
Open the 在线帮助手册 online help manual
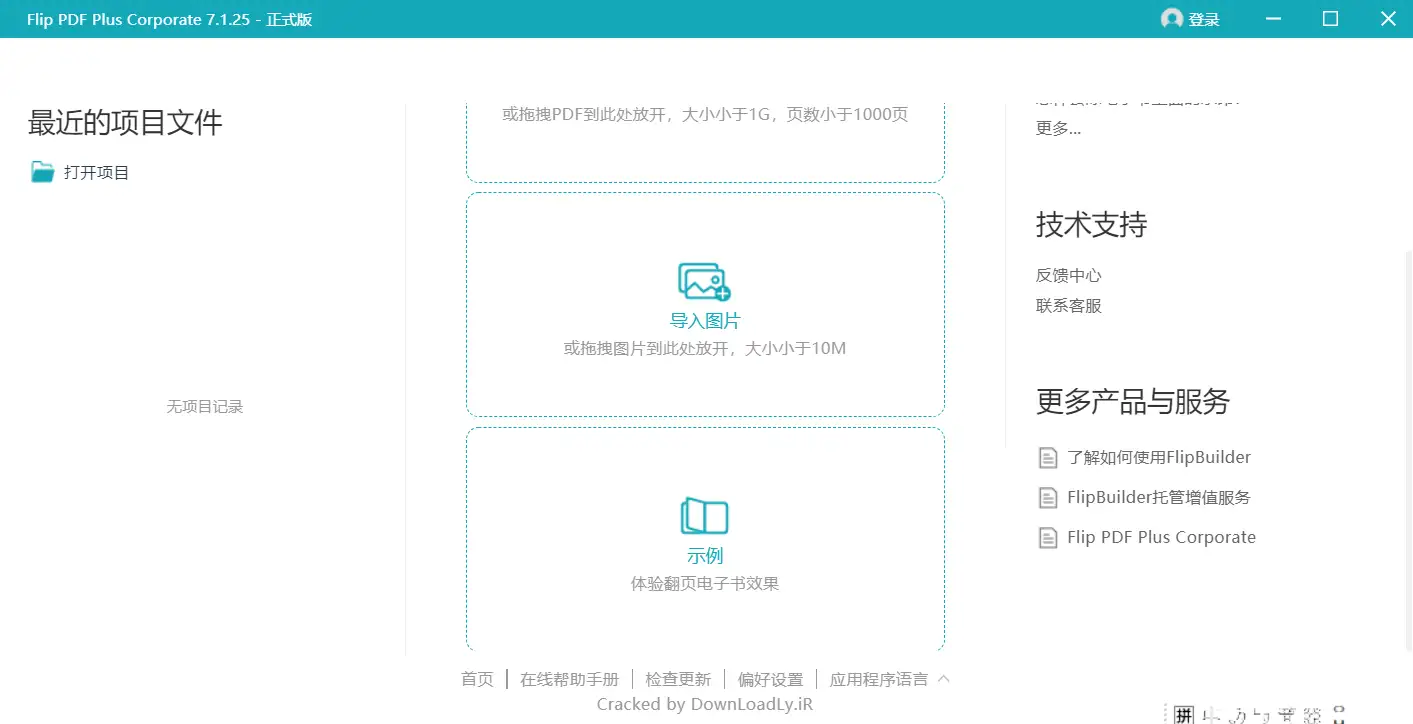[569, 680]
